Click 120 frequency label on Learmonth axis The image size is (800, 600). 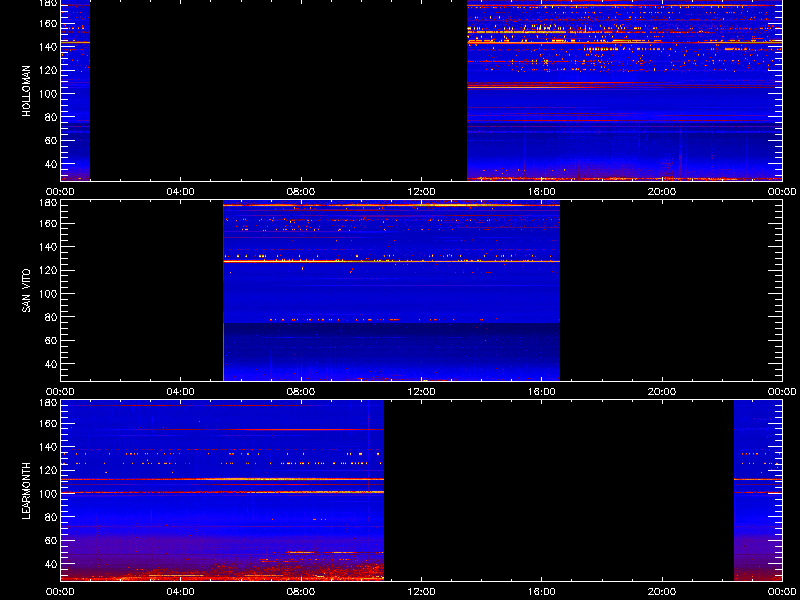(48, 470)
